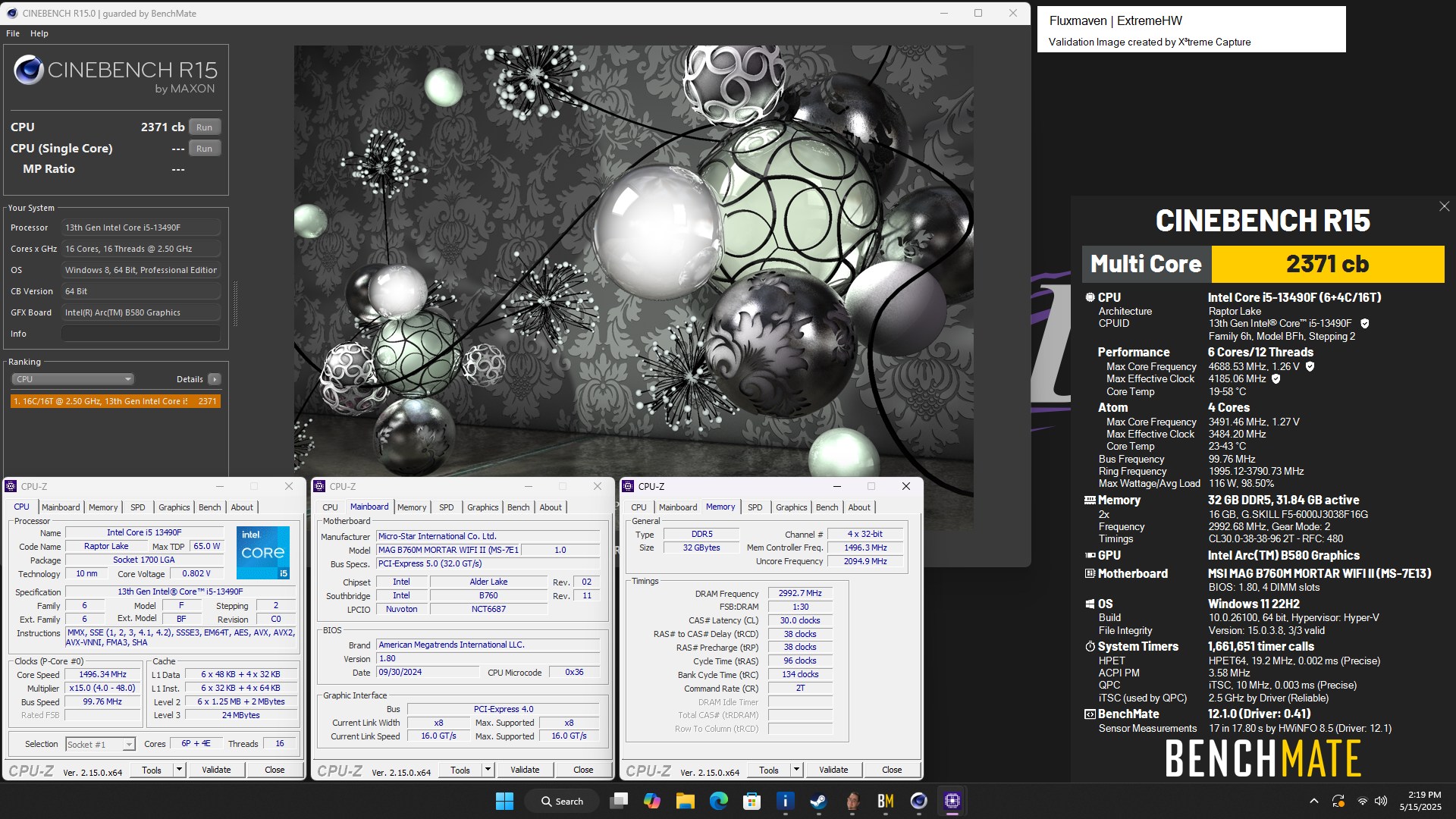Open About tab in first CPU-Z window
Screen dimensions: 1456x819
click(242, 507)
